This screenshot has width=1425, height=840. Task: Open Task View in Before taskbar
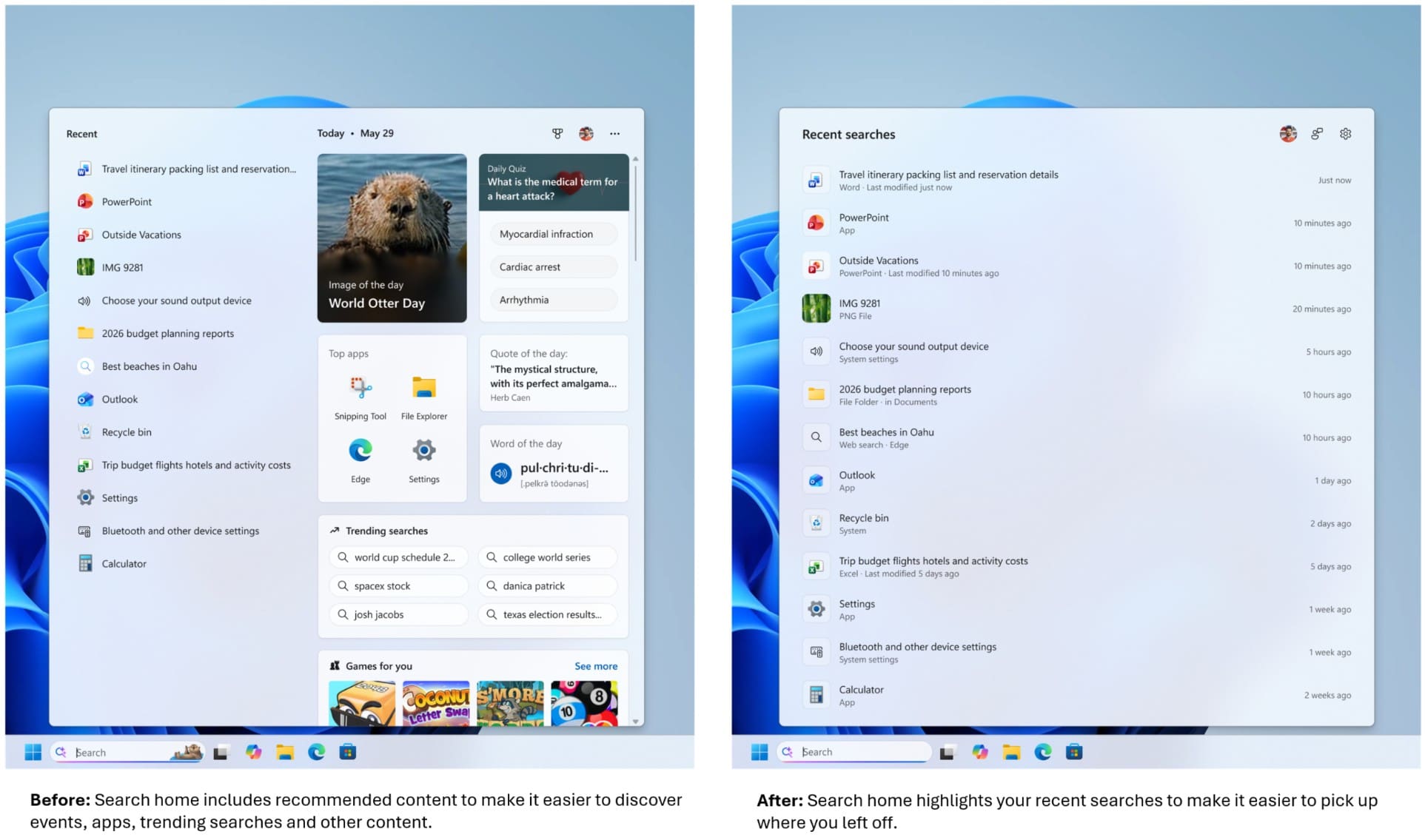click(221, 753)
